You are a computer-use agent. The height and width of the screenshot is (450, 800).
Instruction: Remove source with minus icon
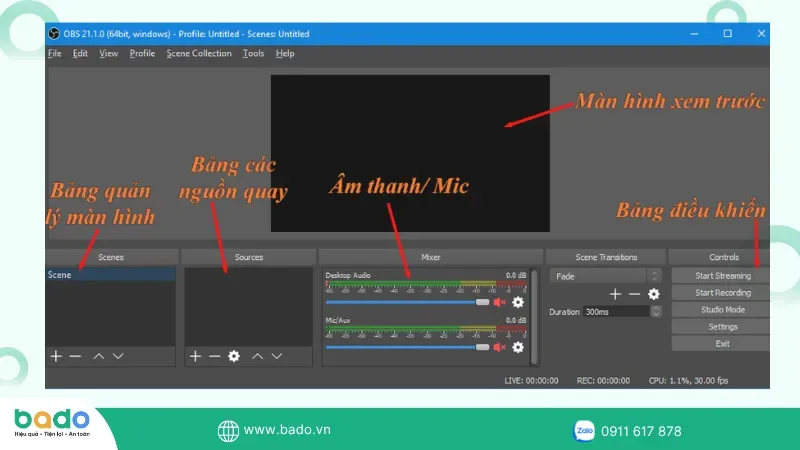[x=215, y=356]
